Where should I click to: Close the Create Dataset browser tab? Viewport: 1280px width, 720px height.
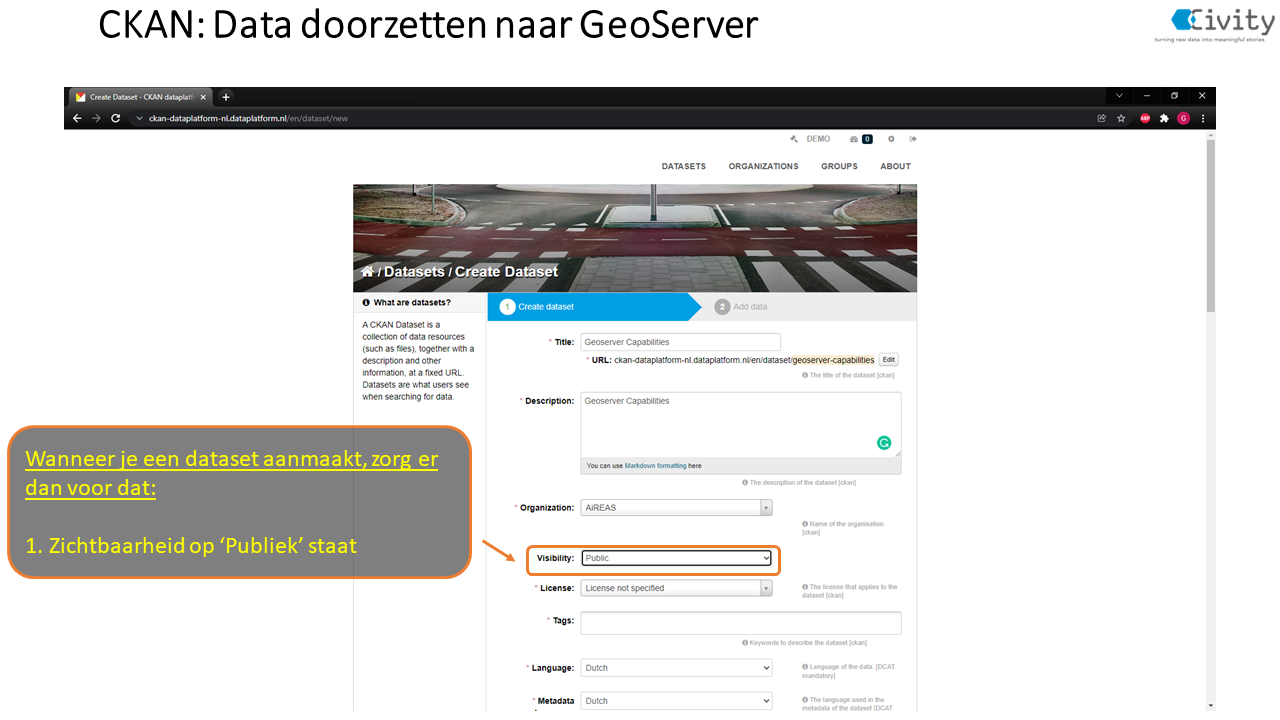(203, 97)
